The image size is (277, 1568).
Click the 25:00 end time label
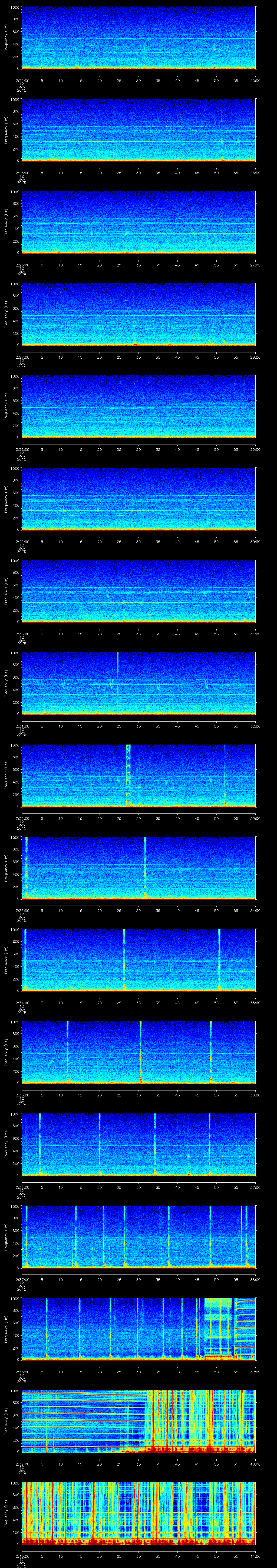pyautogui.click(x=255, y=80)
